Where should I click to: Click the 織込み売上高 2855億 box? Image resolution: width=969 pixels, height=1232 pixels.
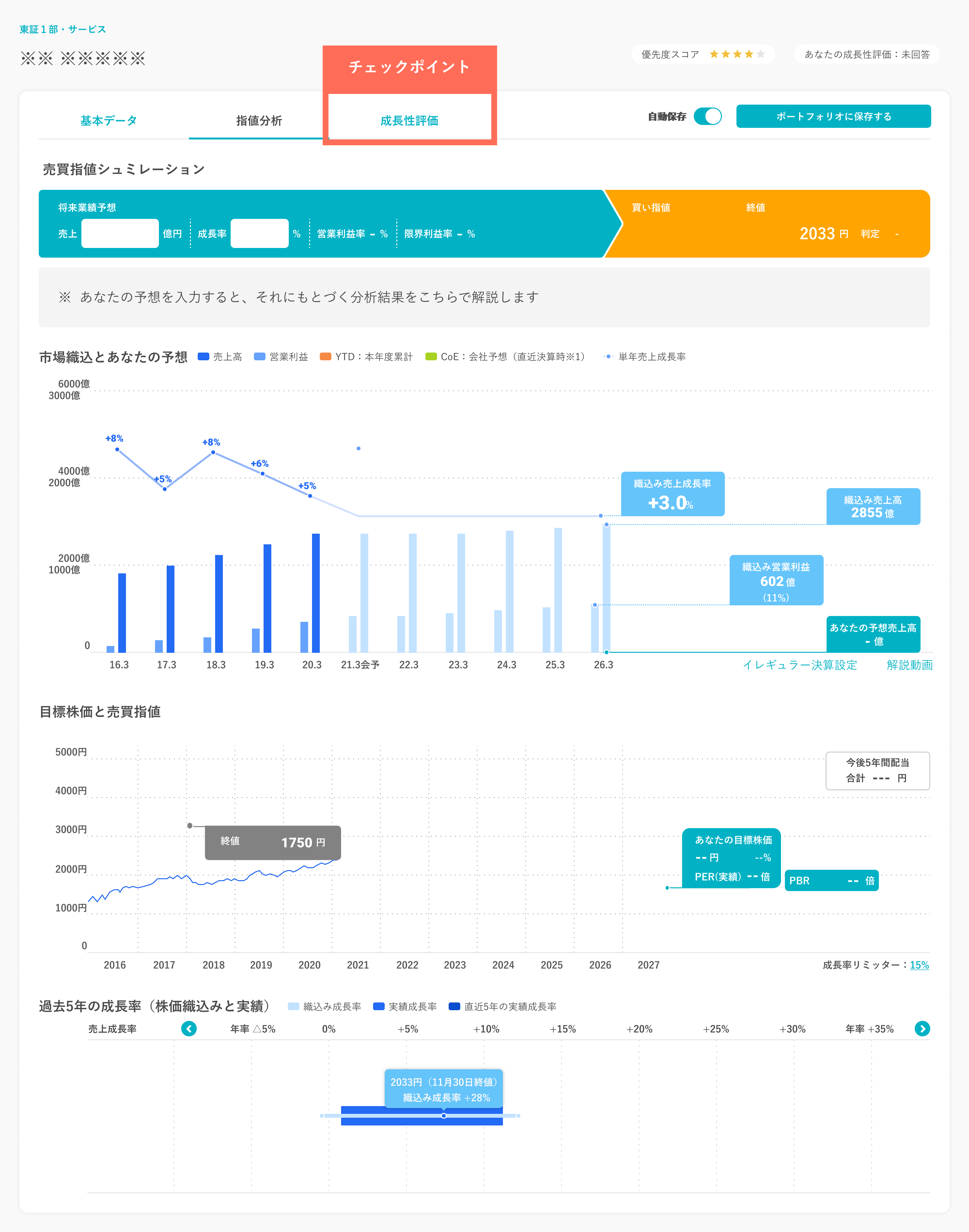pos(873,506)
